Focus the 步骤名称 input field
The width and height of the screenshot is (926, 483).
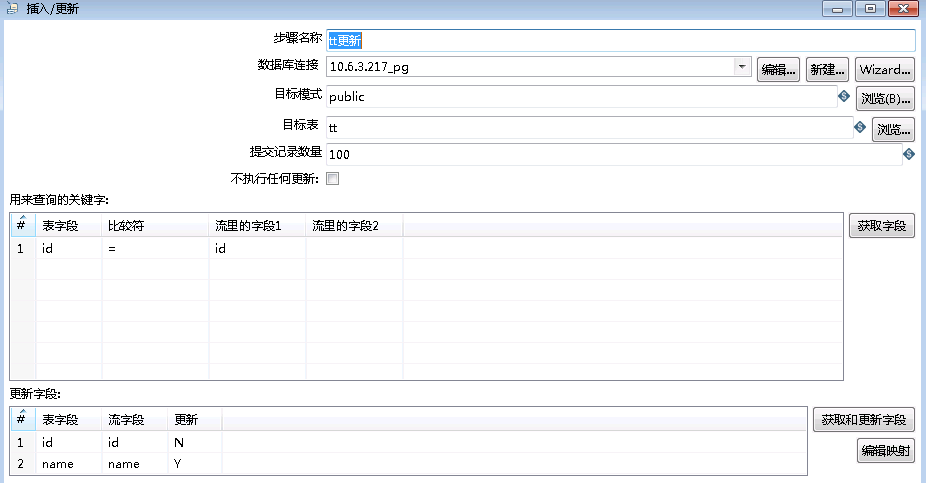tap(621, 40)
